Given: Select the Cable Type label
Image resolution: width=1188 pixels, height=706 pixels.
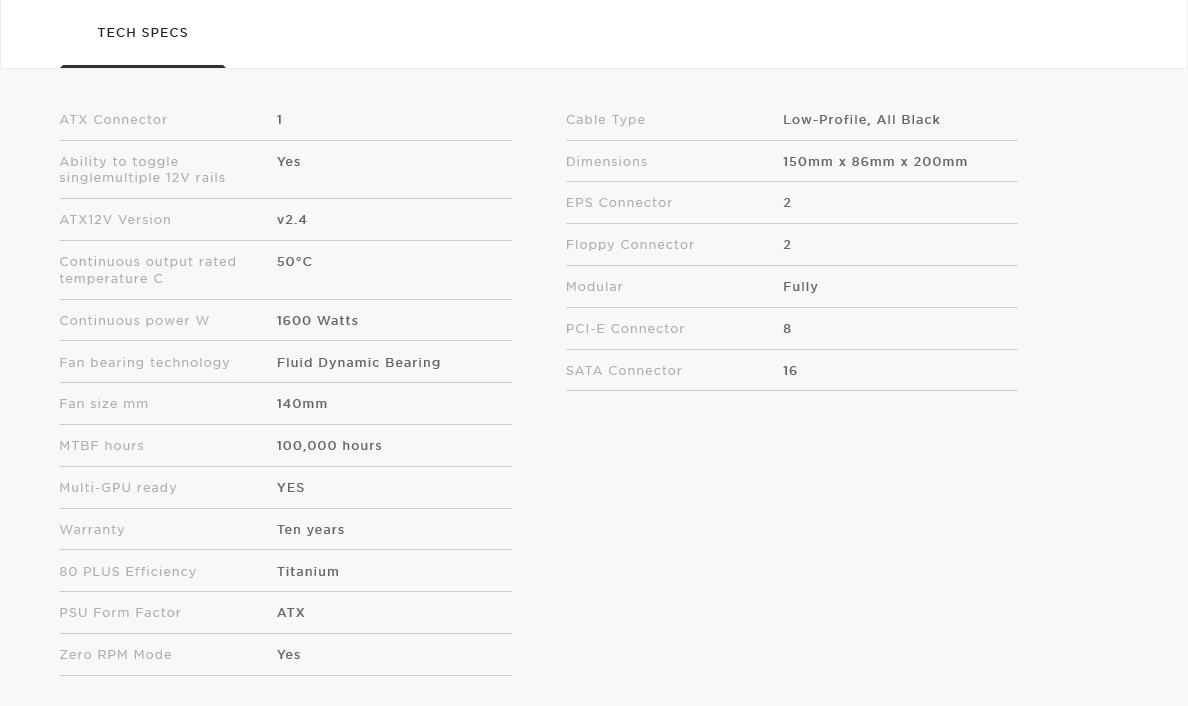Looking at the screenshot, I should [605, 120].
